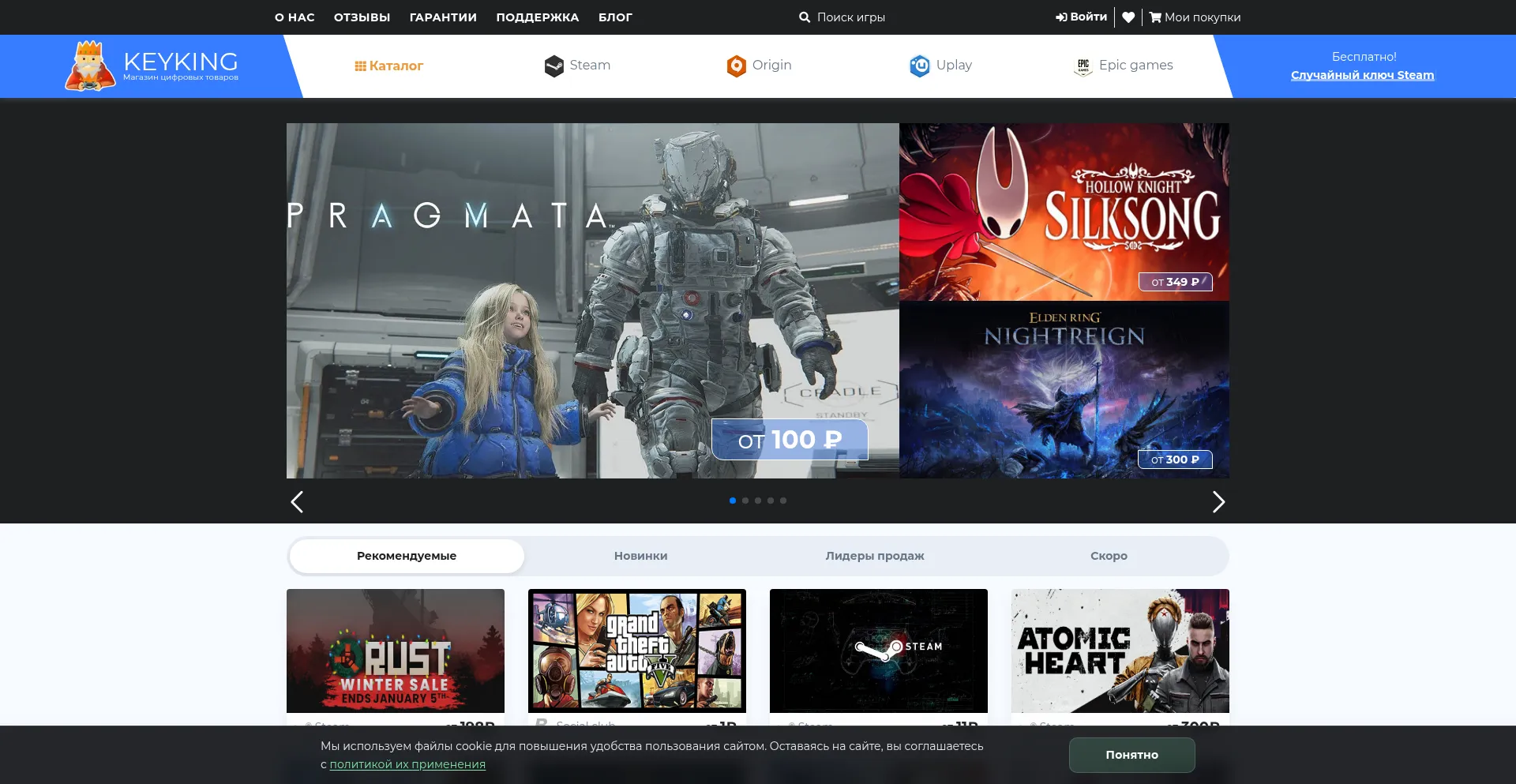Switch to the Лидеры продаж tab
1516x784 pixels.
point(875,556)
